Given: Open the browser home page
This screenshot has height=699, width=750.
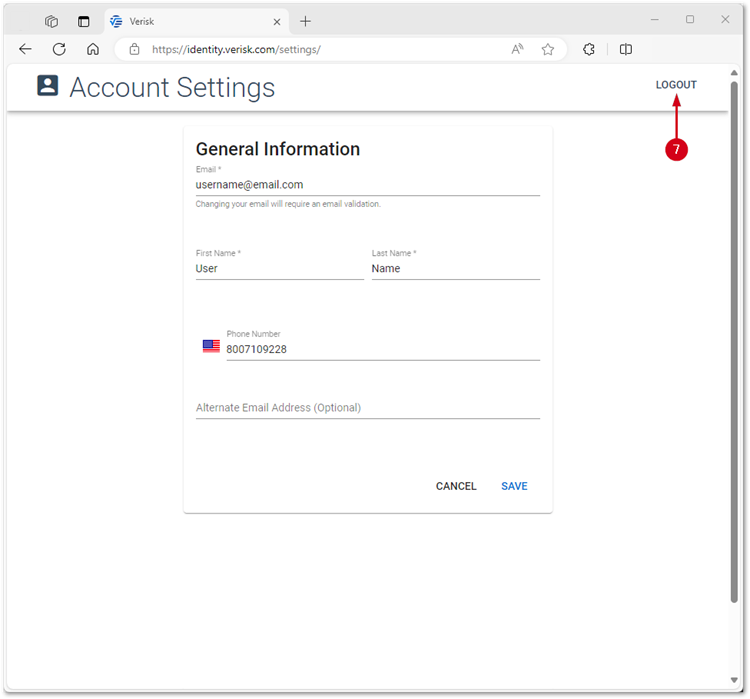Looking at the screenshot, I should 93,49.
